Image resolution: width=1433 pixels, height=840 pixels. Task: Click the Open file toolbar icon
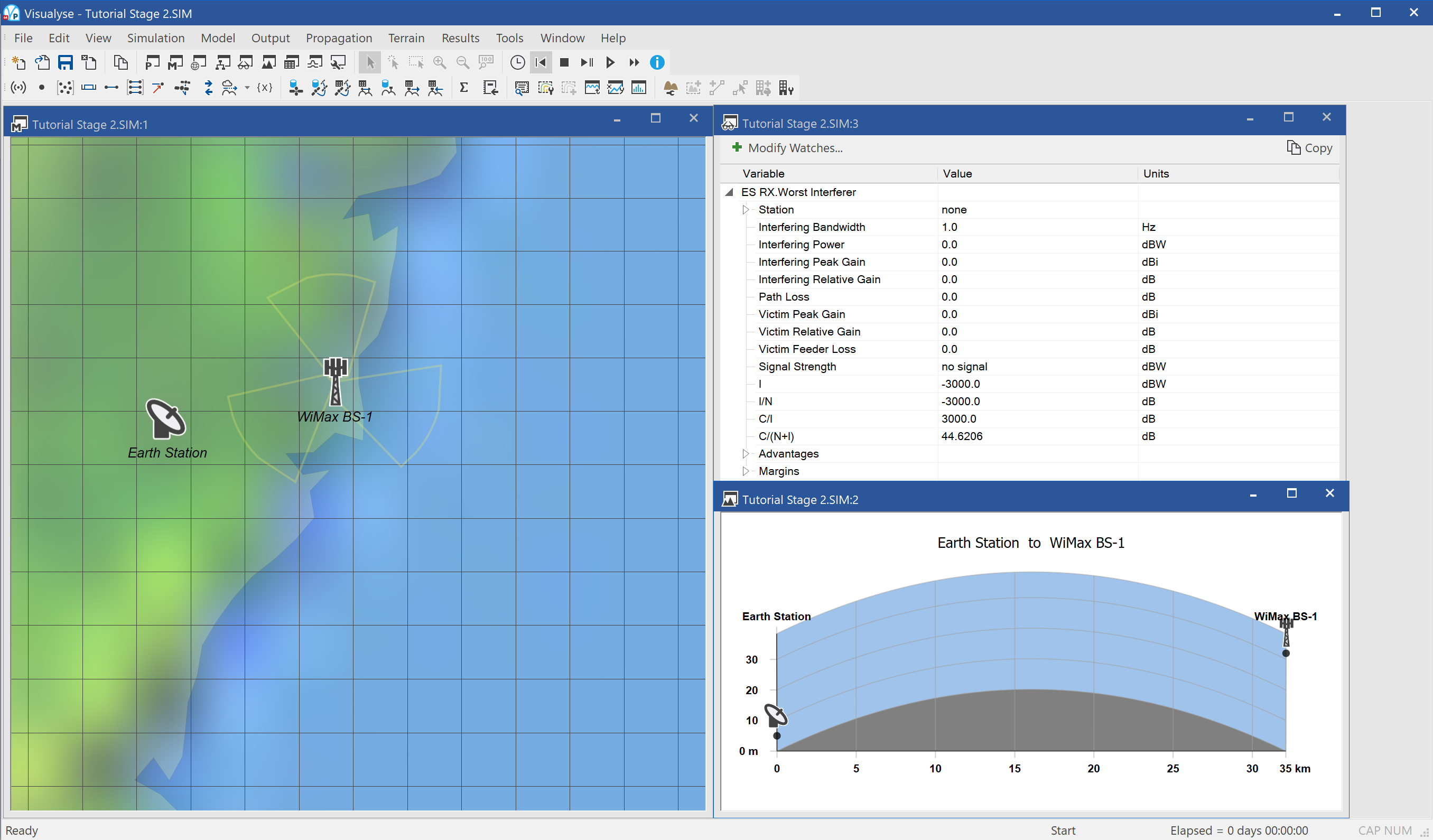point(42,62)
